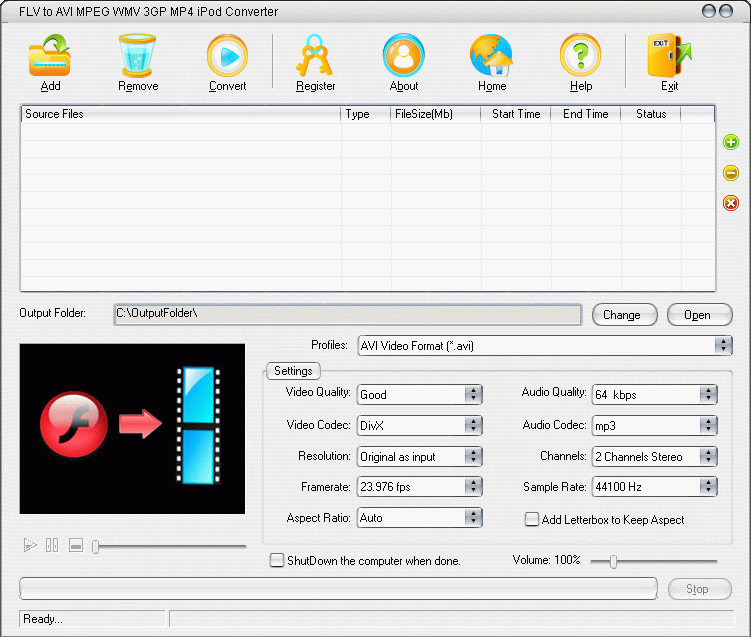Click the green plus add-file icon

coord(731,143)
